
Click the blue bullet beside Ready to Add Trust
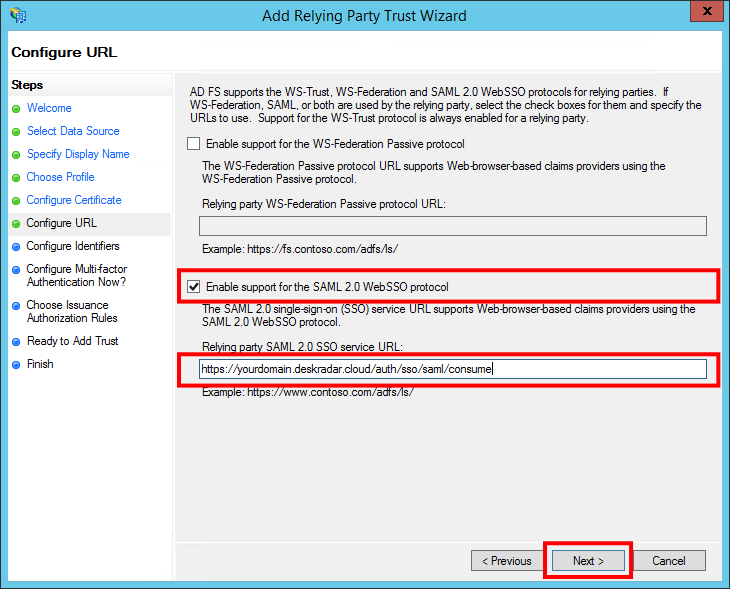click(16, 342)
